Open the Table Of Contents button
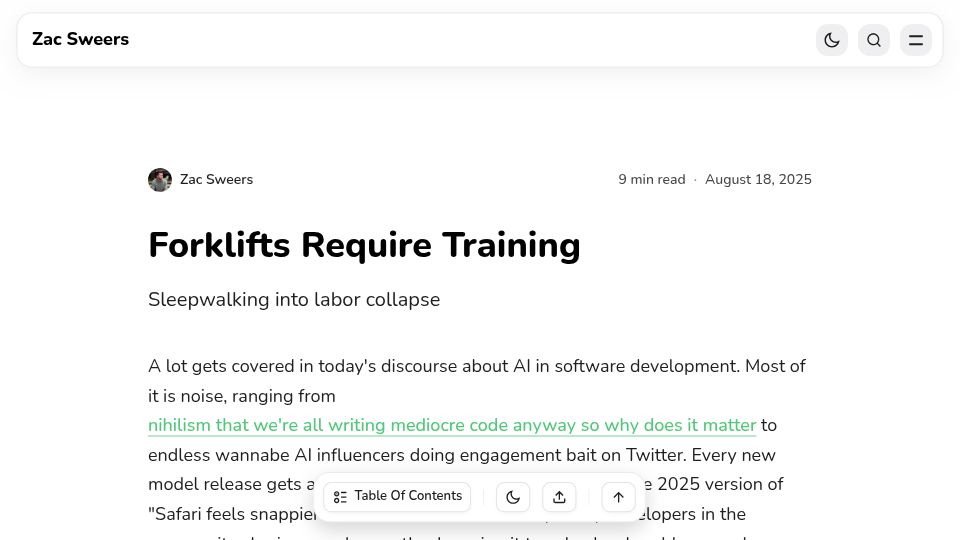The width and height of the screenshot is (960, 540). (397, 496)
